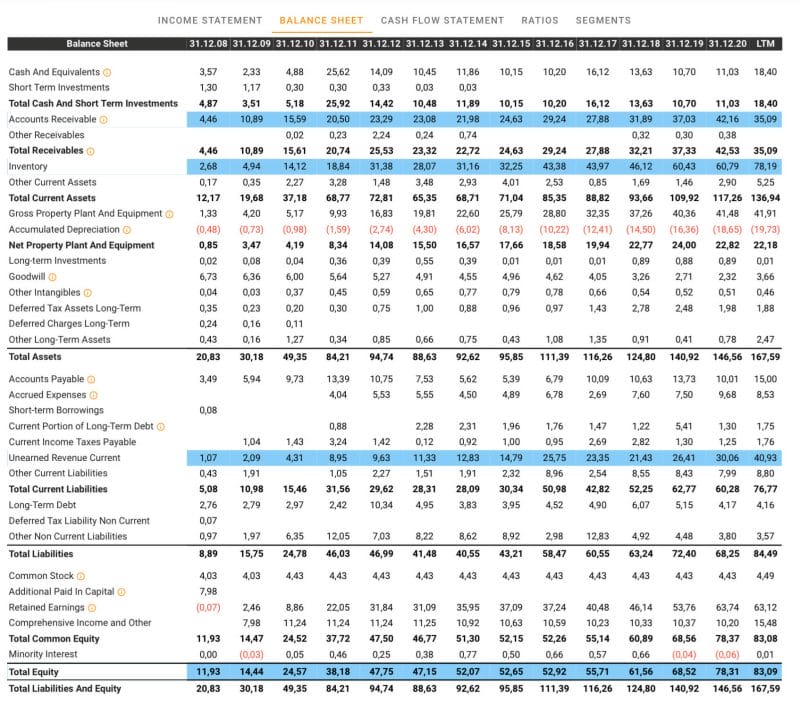Click info icon beside Accounts Receivable

coord(104,120)
